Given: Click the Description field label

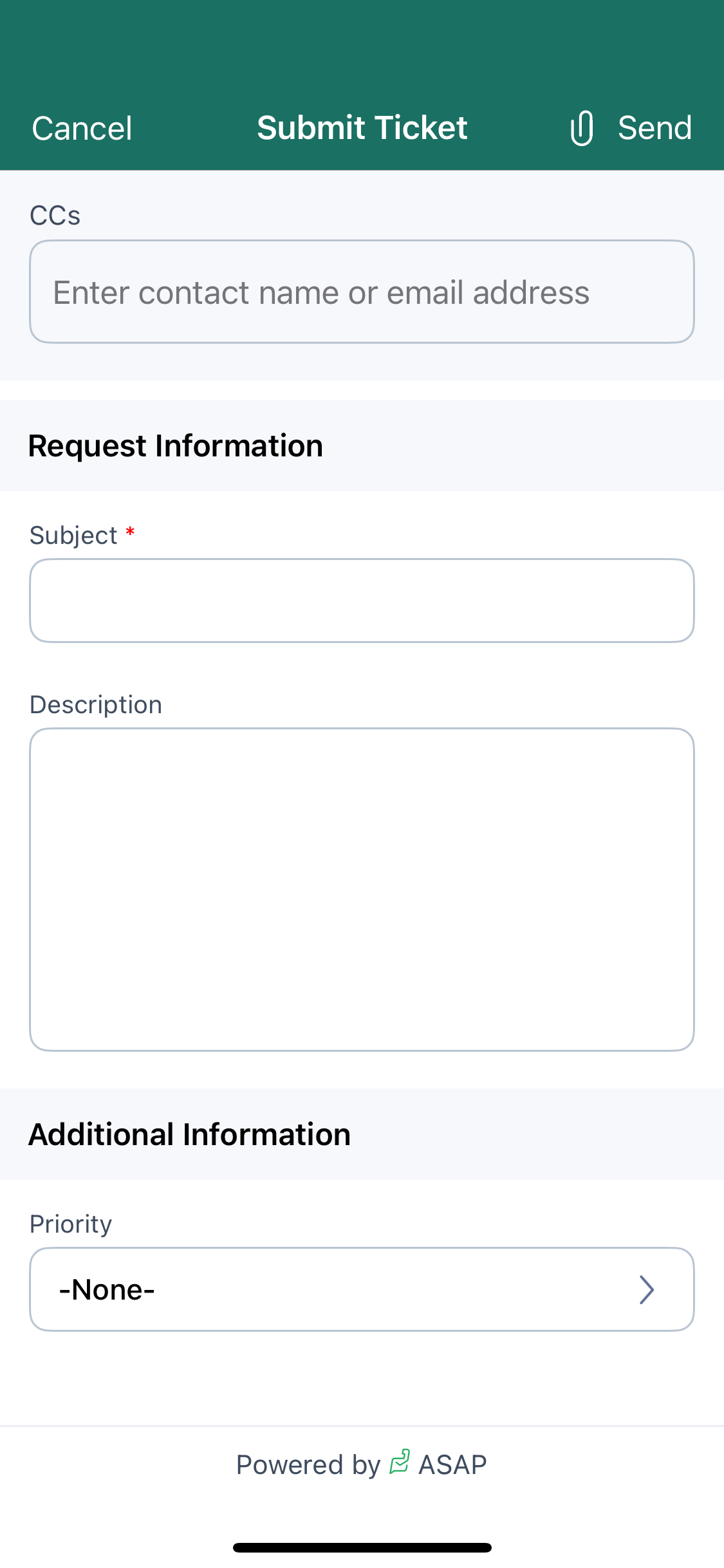Looking at the screenshot, I should click(x=96, y=705).
